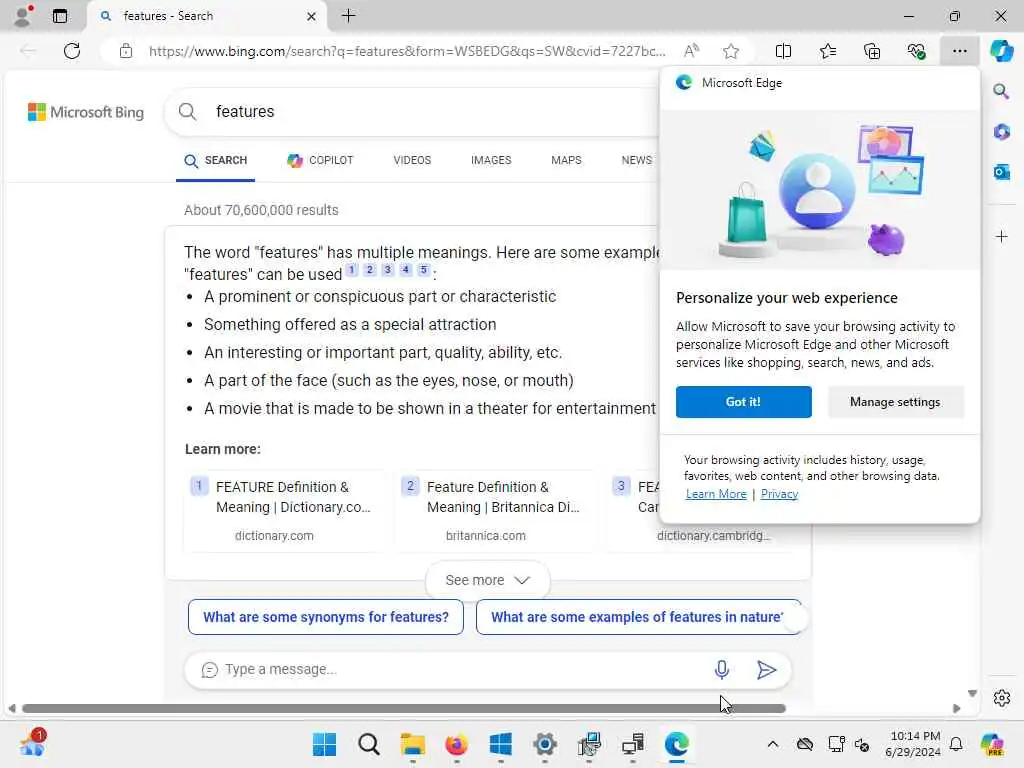Send the chat message arrow icon
This screenshot has width=1024, height=768.
click(766, 670)
